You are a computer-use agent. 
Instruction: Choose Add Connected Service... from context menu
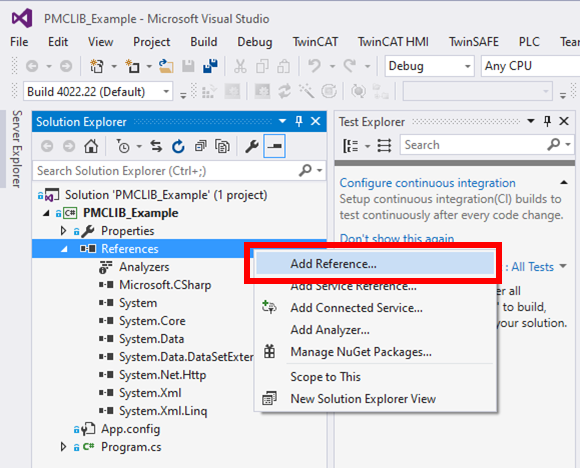[x=375, y=308]
